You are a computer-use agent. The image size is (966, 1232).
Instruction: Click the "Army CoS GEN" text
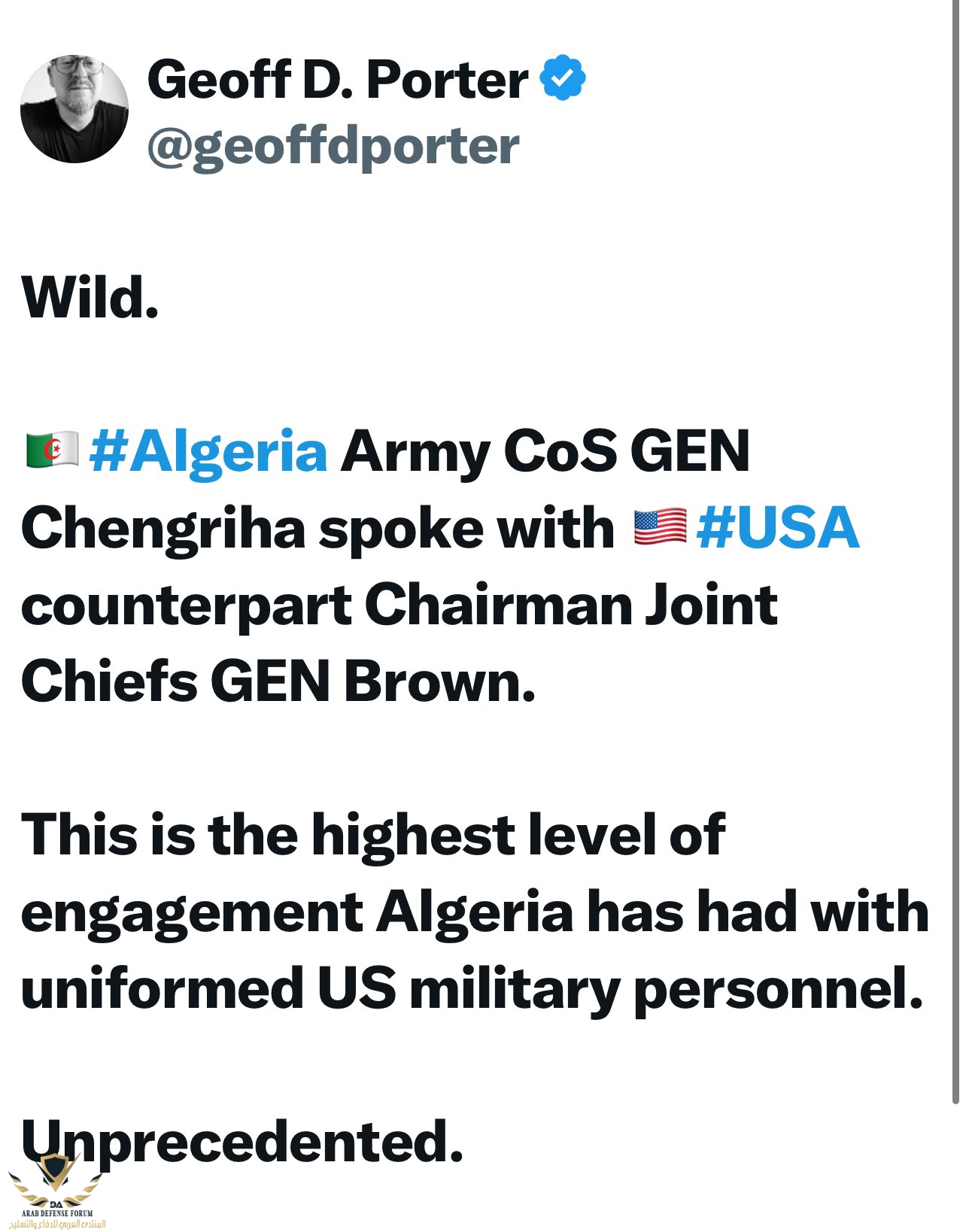(545, 451)
